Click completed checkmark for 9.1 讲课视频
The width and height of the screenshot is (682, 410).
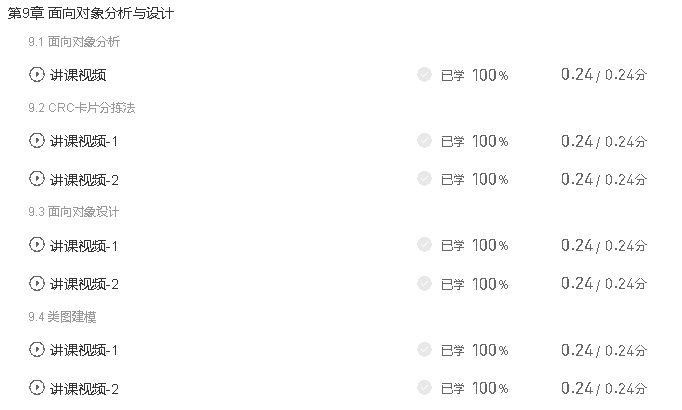tap(424, 74)
